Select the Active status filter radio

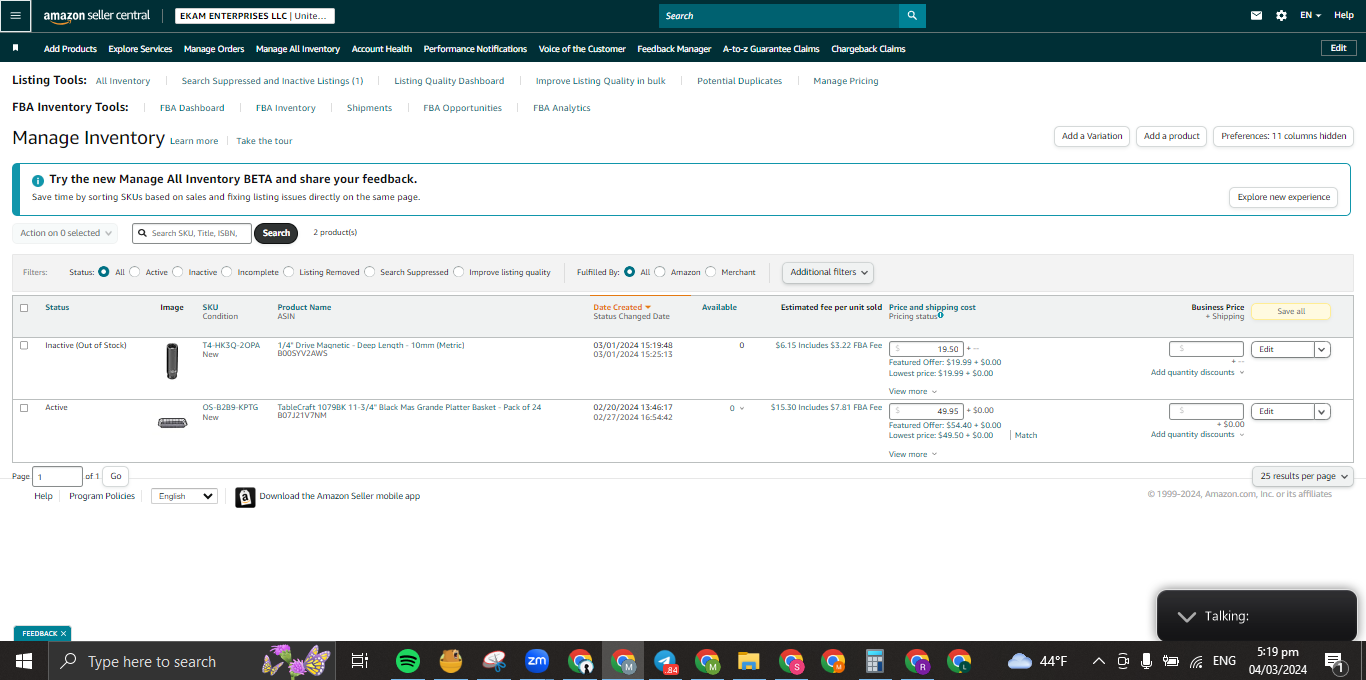[135, 272]
